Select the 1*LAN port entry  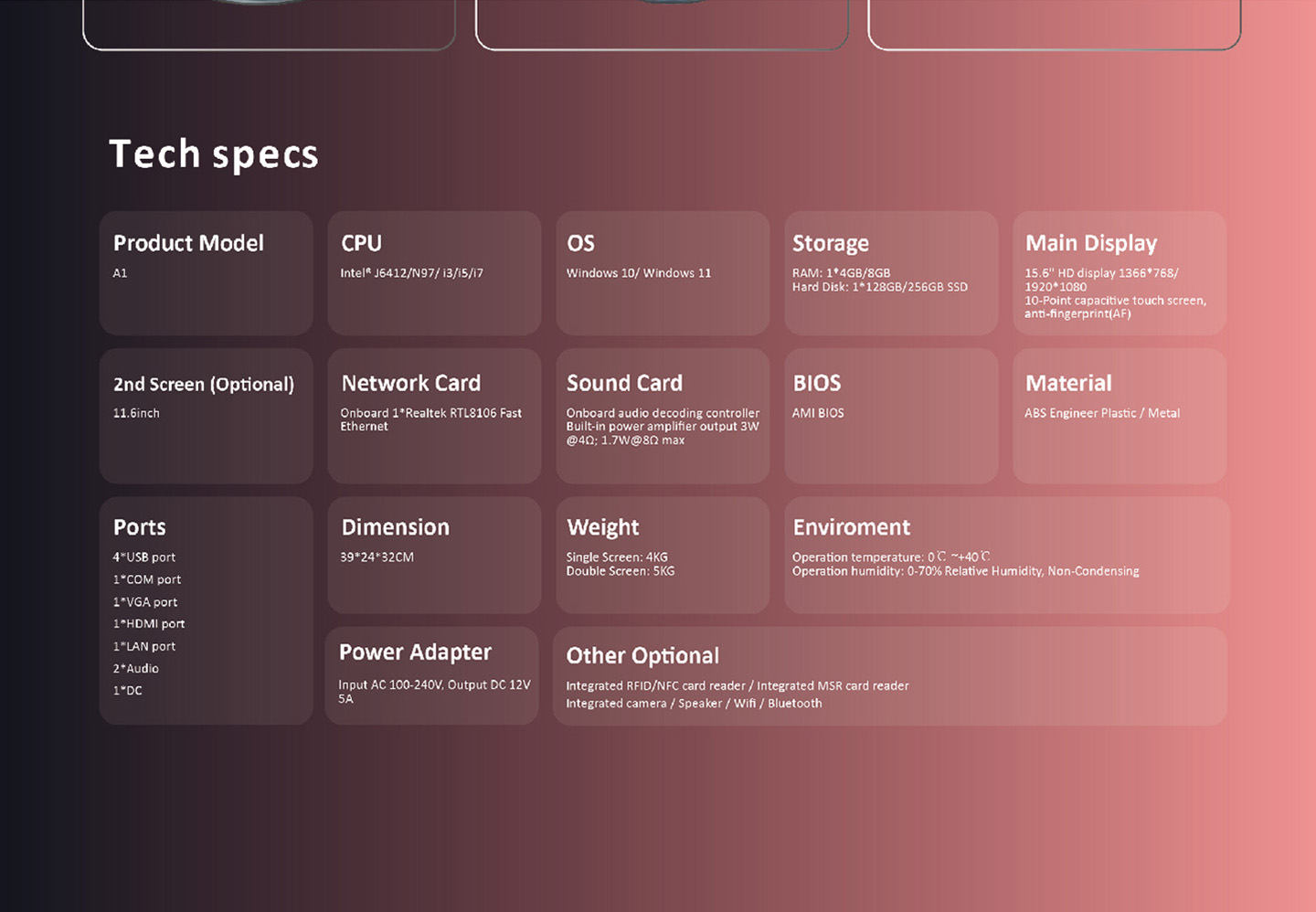click(144, 646)
